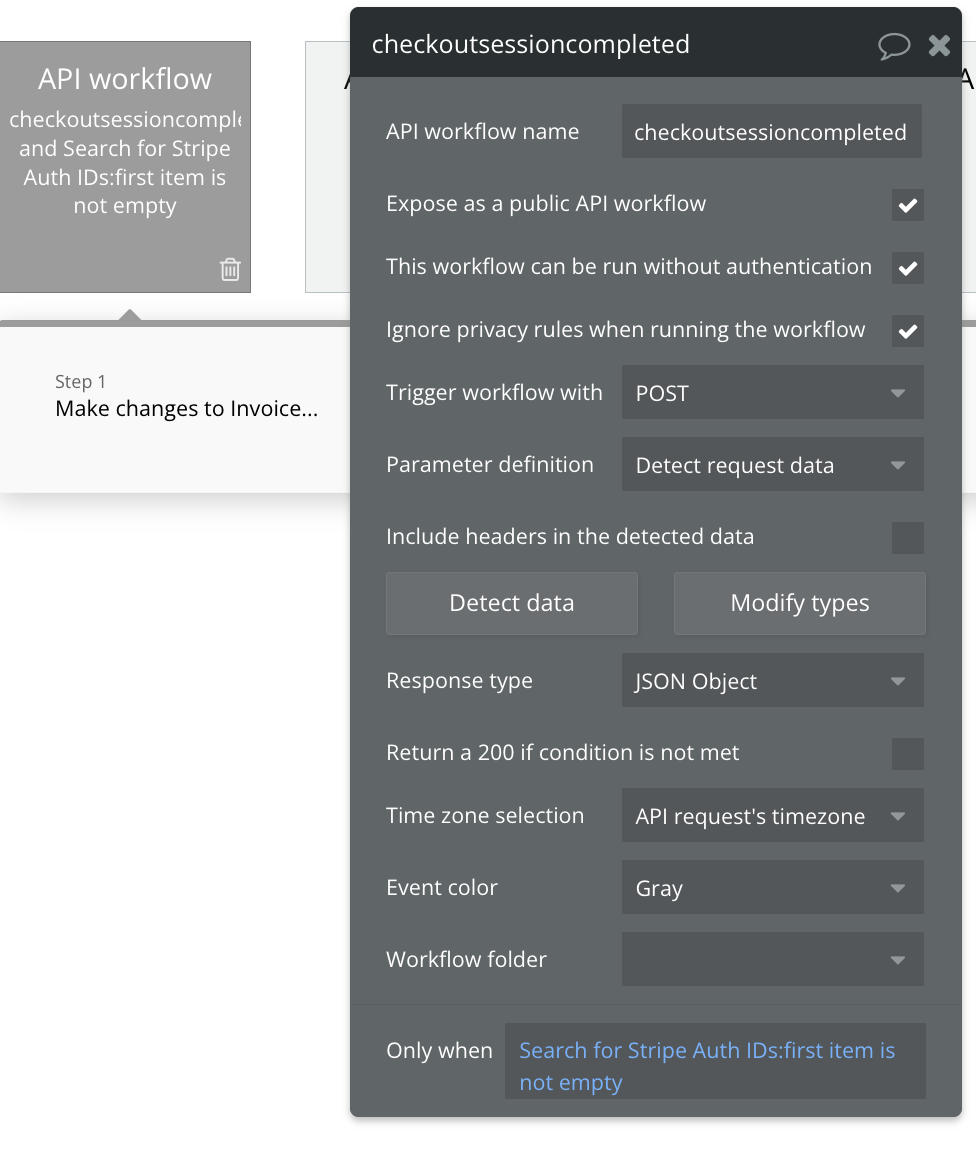This screenshot has width=976, height=1156.
Task: Edit the Only when condition expression
Action: pos(714,1066)
